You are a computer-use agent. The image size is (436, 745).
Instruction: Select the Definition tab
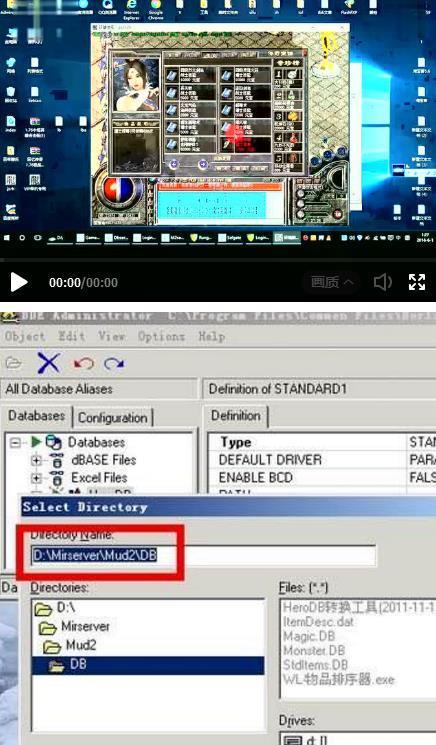236,416
